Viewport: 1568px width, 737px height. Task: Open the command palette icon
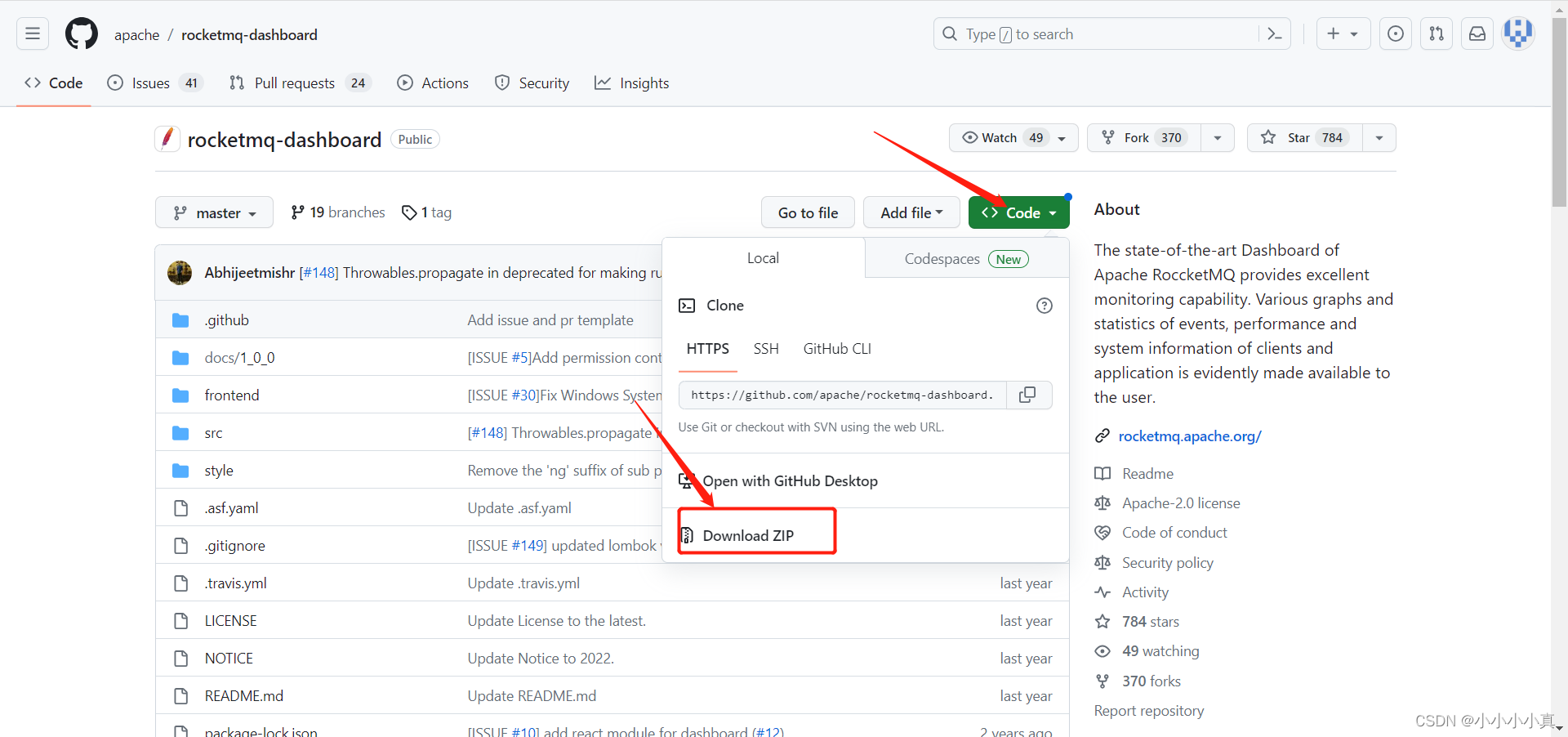[x=1274, y=34]
